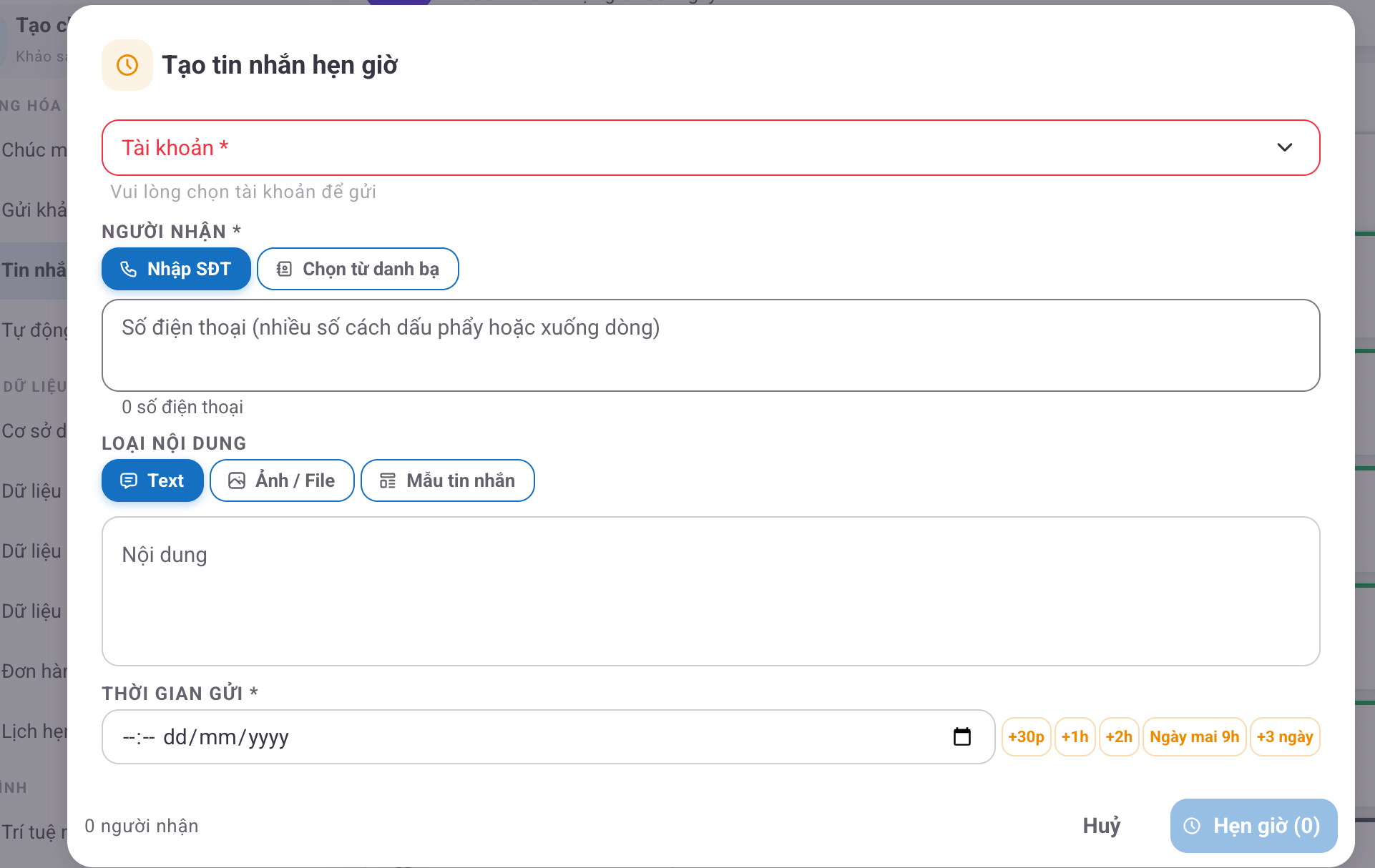
Task: Click the Huỷ button
Action: coord(1102,826)
